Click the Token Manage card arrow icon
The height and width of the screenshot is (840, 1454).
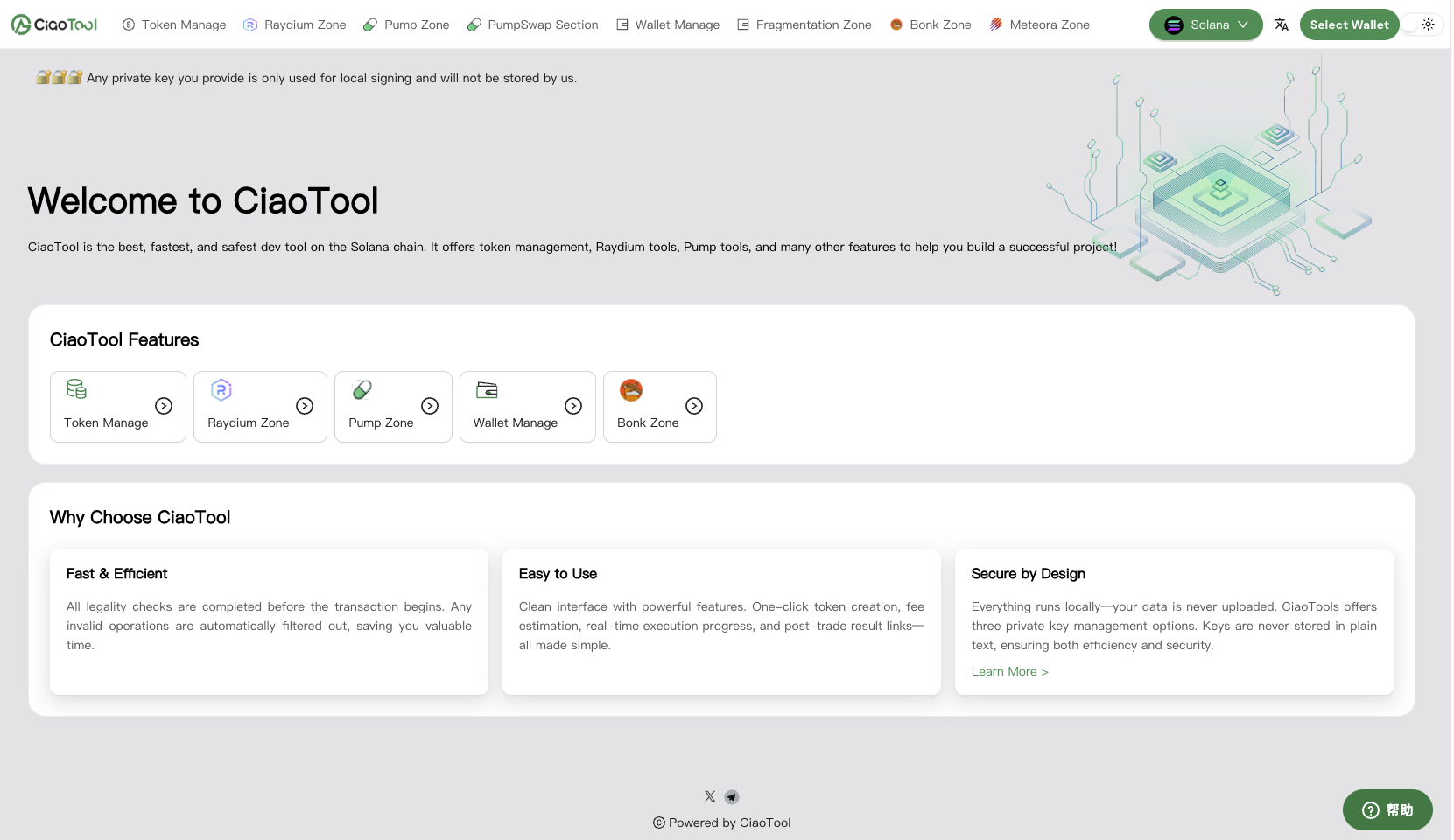(x=164, y=406)
